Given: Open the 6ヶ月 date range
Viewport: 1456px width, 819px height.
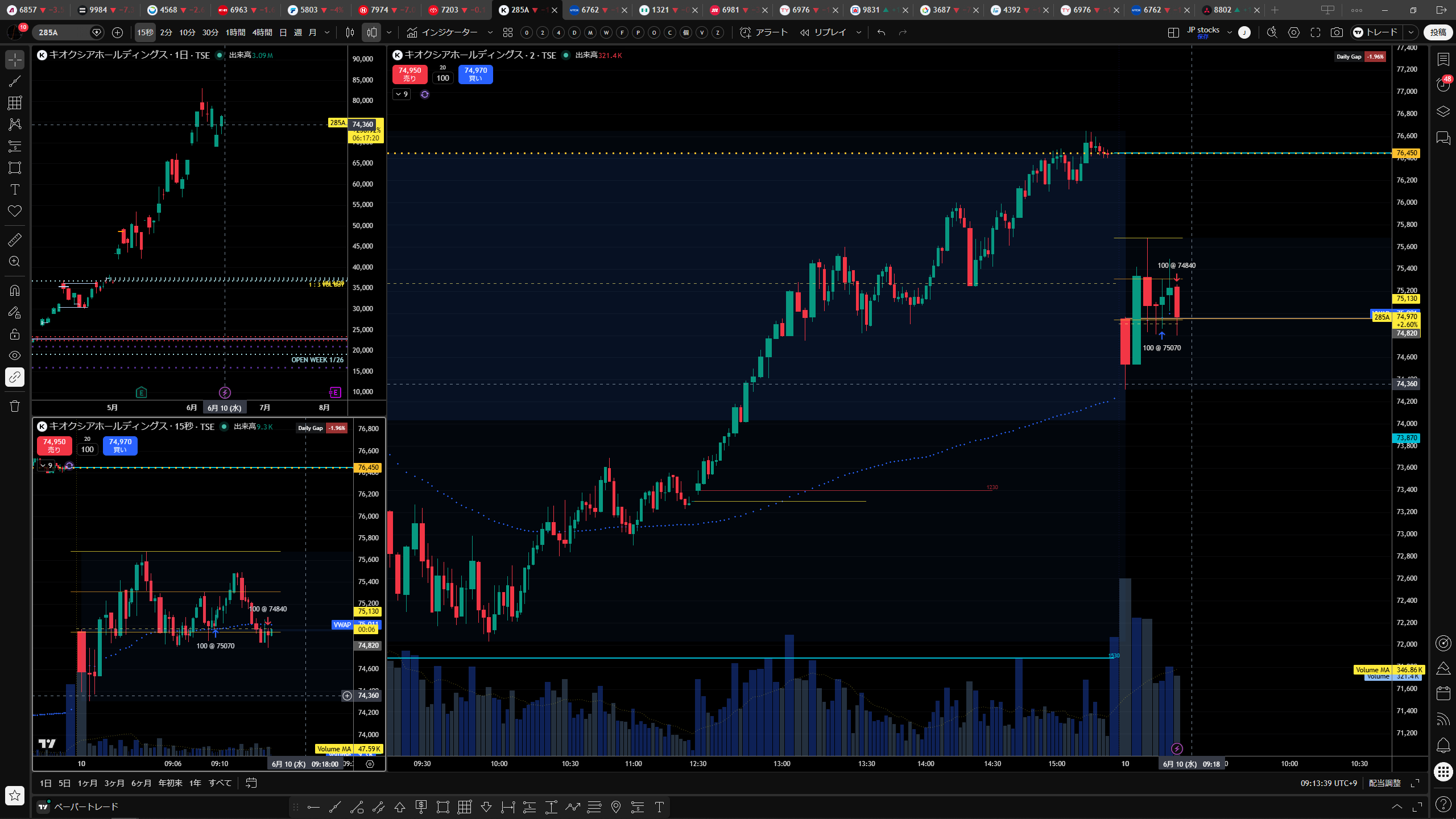Looking at the screenshot, I should (x=141, y=783).
